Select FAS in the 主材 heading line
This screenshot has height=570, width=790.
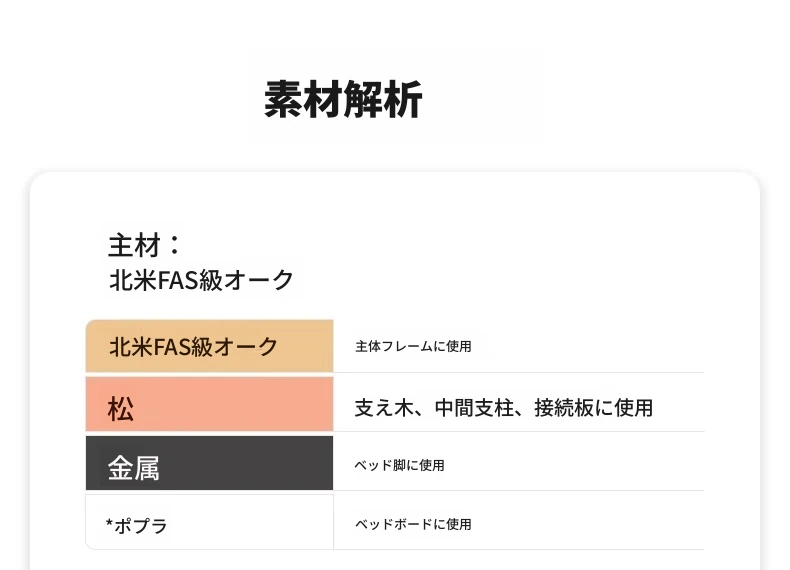click(178, 279)
